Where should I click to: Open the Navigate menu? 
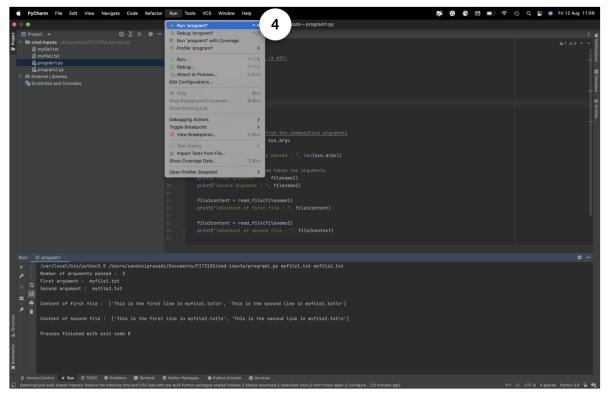(x=111, y=13)
